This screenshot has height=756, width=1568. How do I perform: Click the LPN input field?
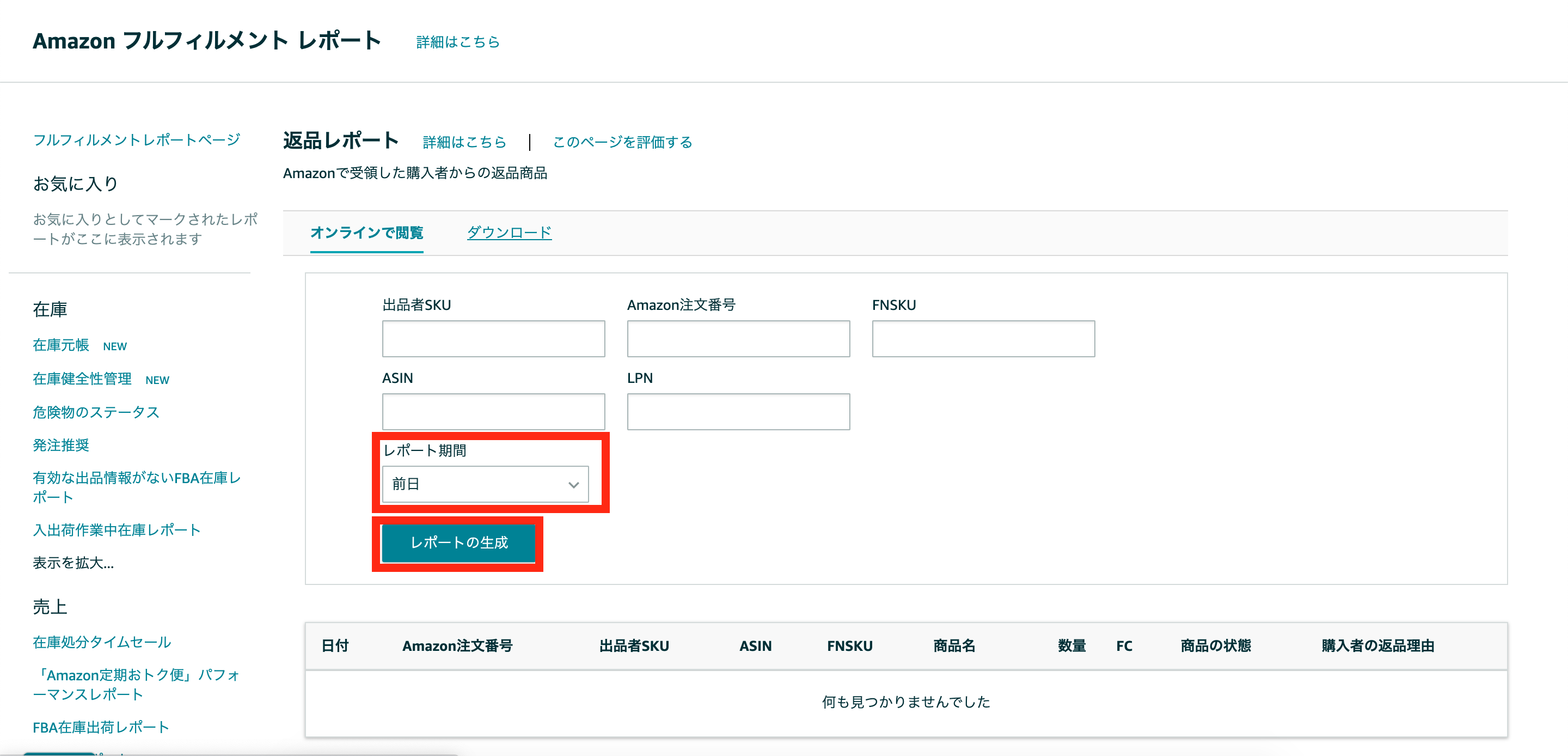point(738,412)
